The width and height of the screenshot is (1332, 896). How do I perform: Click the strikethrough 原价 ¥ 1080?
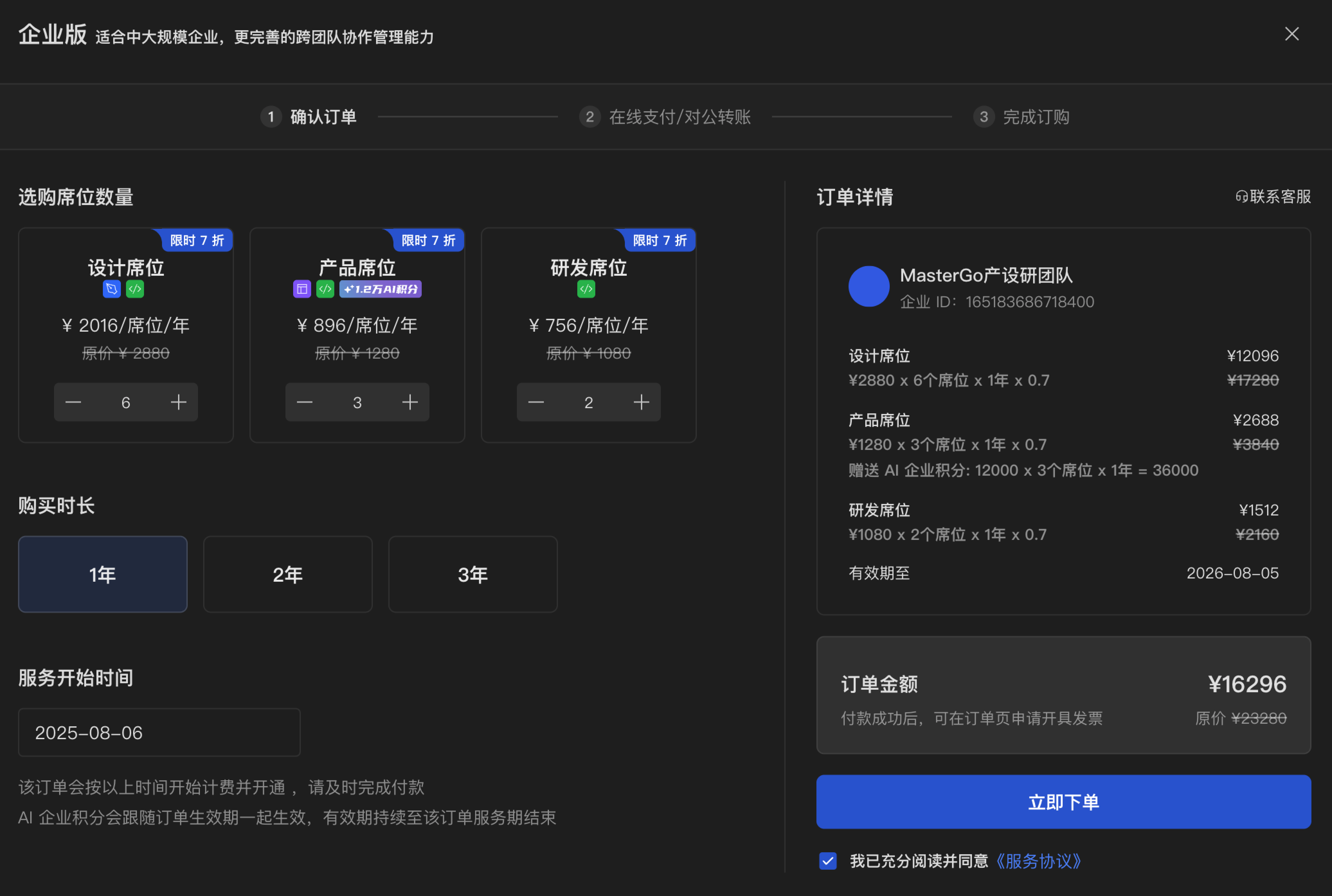coord(589,353)
